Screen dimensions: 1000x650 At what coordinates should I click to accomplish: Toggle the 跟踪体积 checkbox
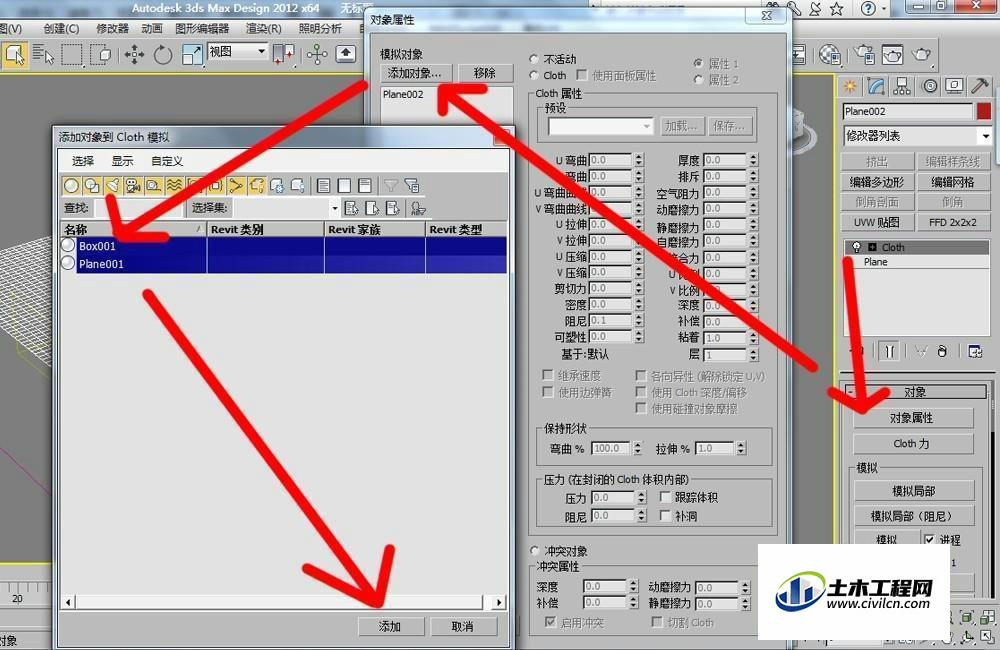click(665, 496)
